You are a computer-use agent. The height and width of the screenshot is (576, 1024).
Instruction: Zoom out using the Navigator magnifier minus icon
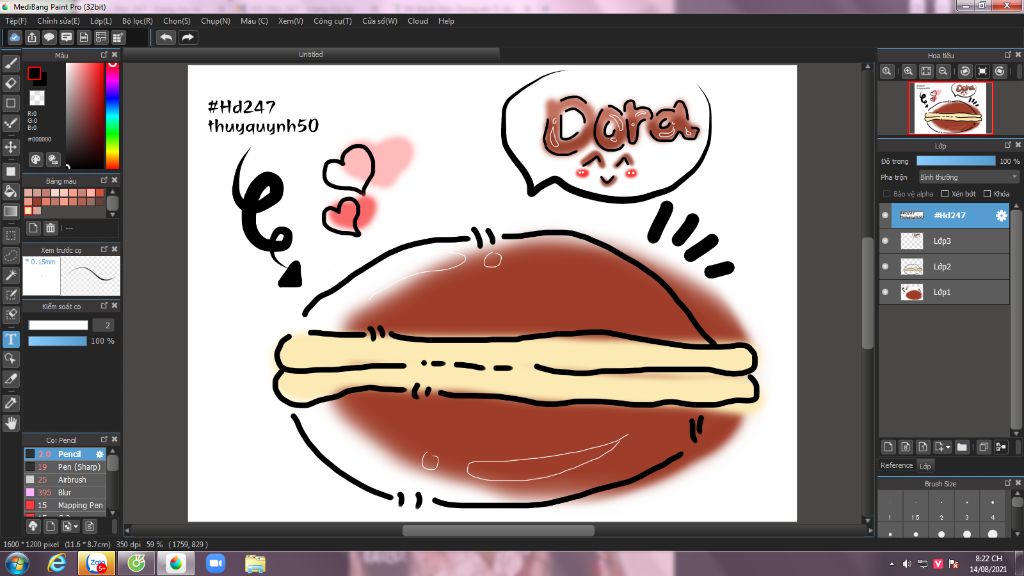(943, 71)
